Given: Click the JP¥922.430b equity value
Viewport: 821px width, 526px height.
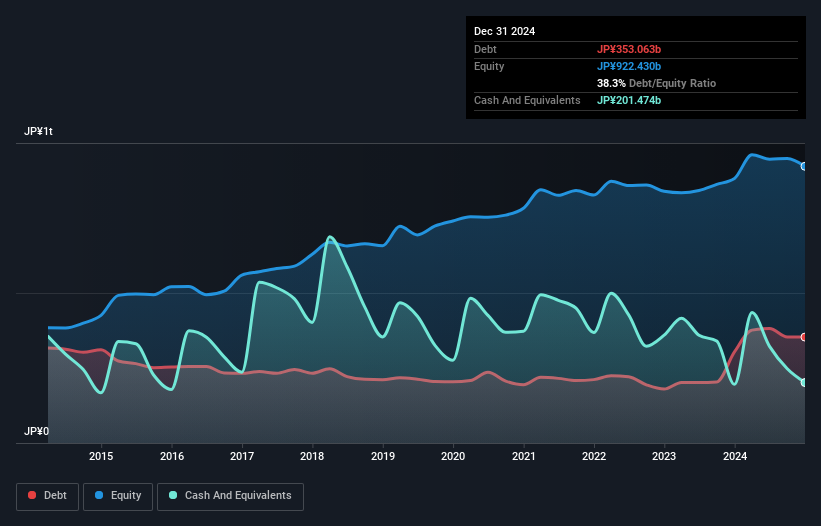Looking at the screenshot, I should [x=629, y=66].
